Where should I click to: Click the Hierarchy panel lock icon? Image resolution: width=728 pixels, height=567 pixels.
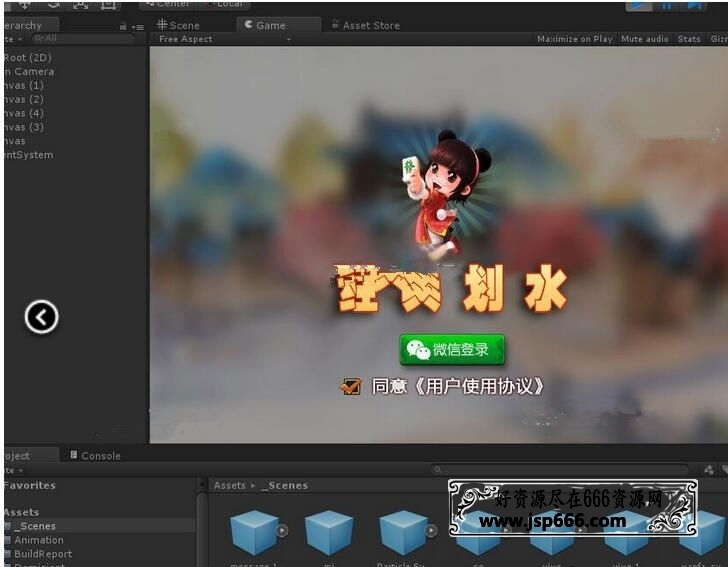point(123,26)
